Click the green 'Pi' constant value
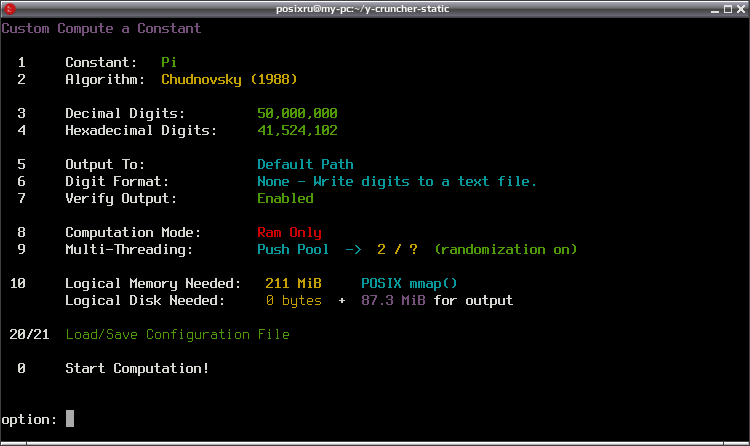 [x=169, y=63]
